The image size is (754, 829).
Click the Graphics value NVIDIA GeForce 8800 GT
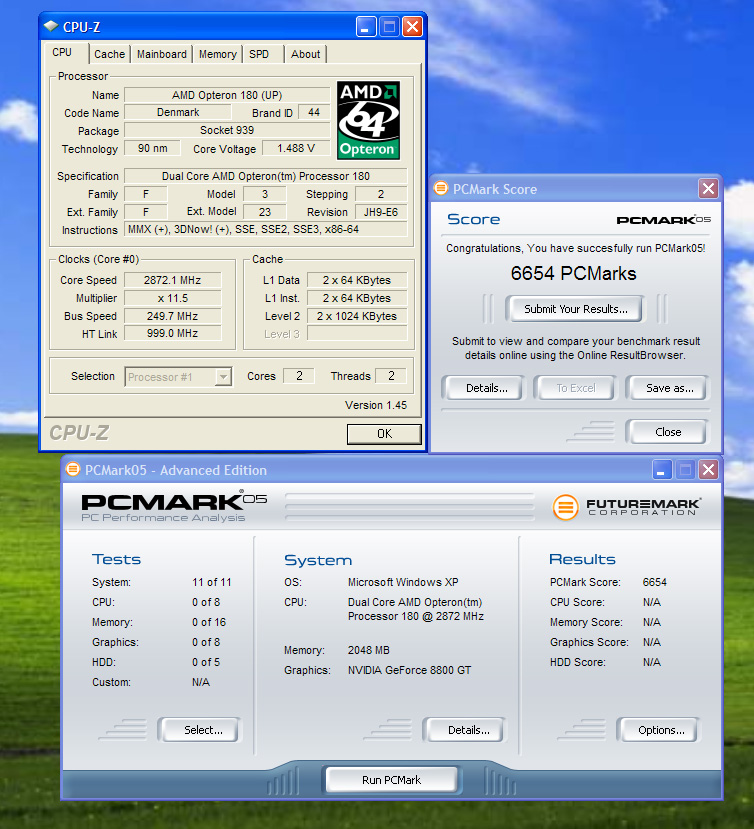pos(409,670)
